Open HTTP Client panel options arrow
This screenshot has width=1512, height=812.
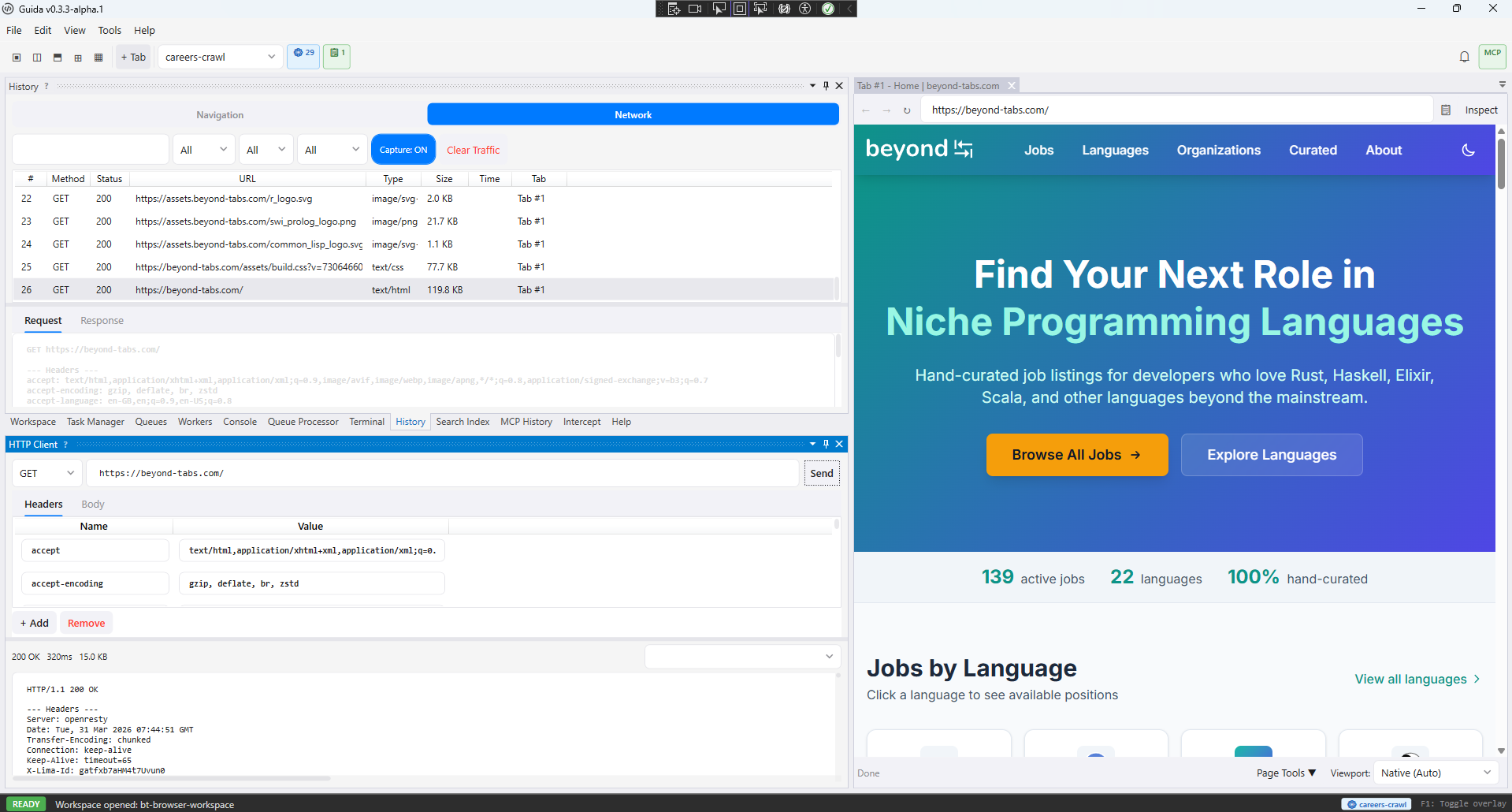click(812, 444)
